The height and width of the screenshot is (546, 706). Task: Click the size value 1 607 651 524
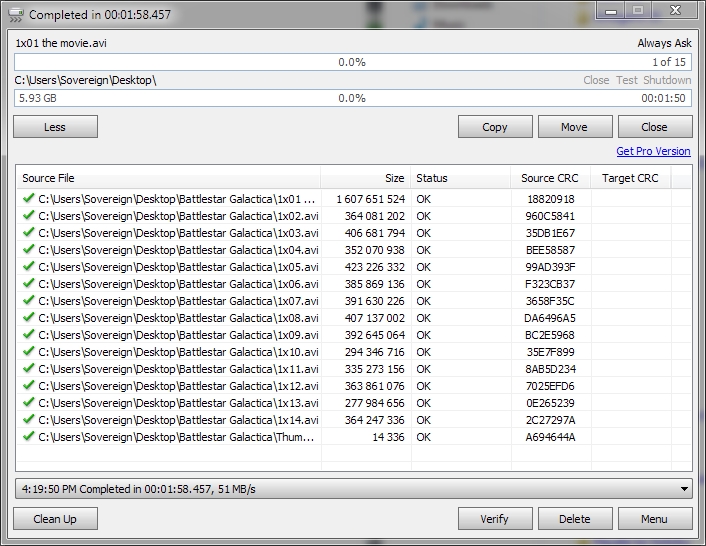pyautogui.click(x=371, y=199)
